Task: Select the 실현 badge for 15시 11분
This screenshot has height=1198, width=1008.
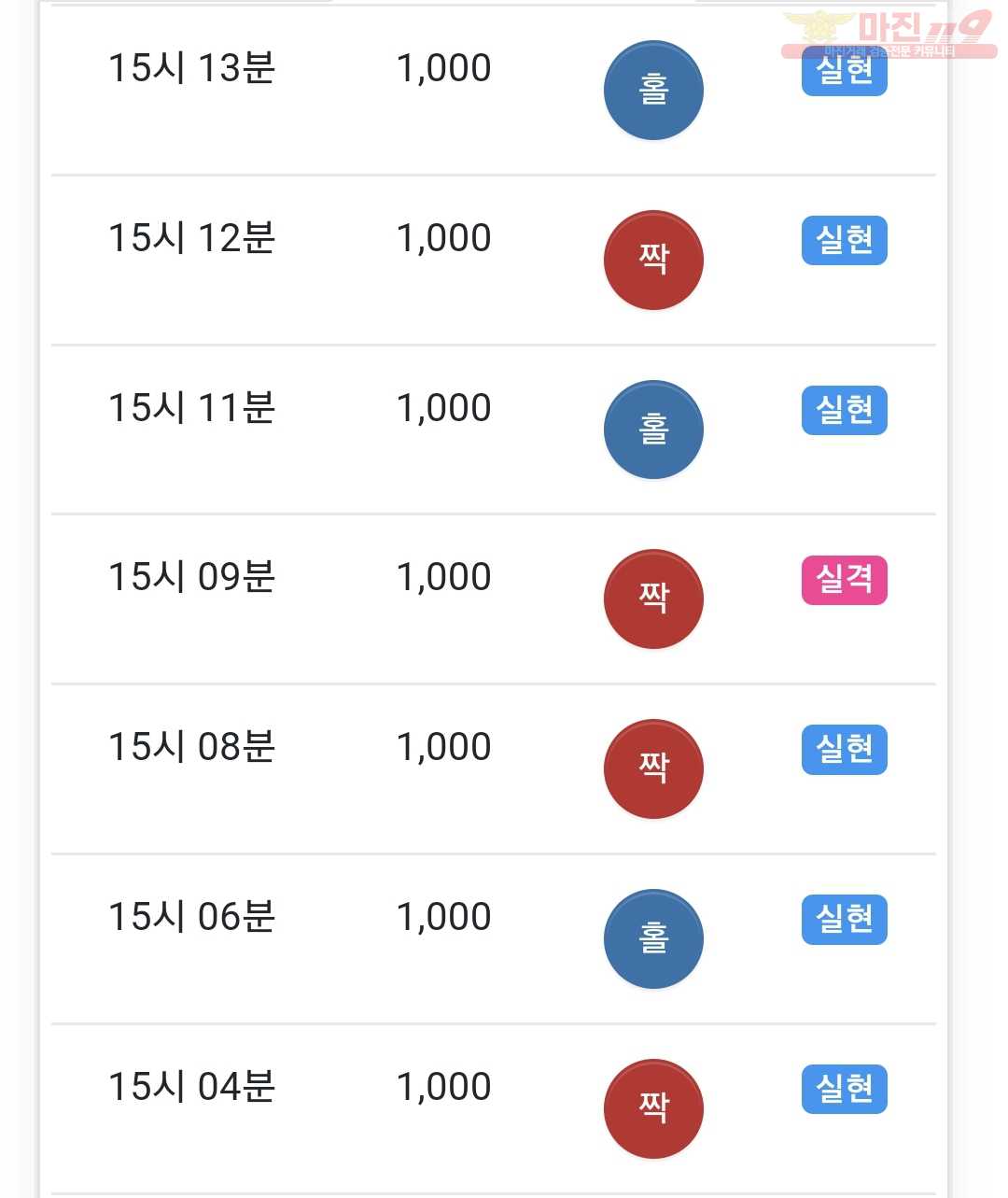Action: 845,410
